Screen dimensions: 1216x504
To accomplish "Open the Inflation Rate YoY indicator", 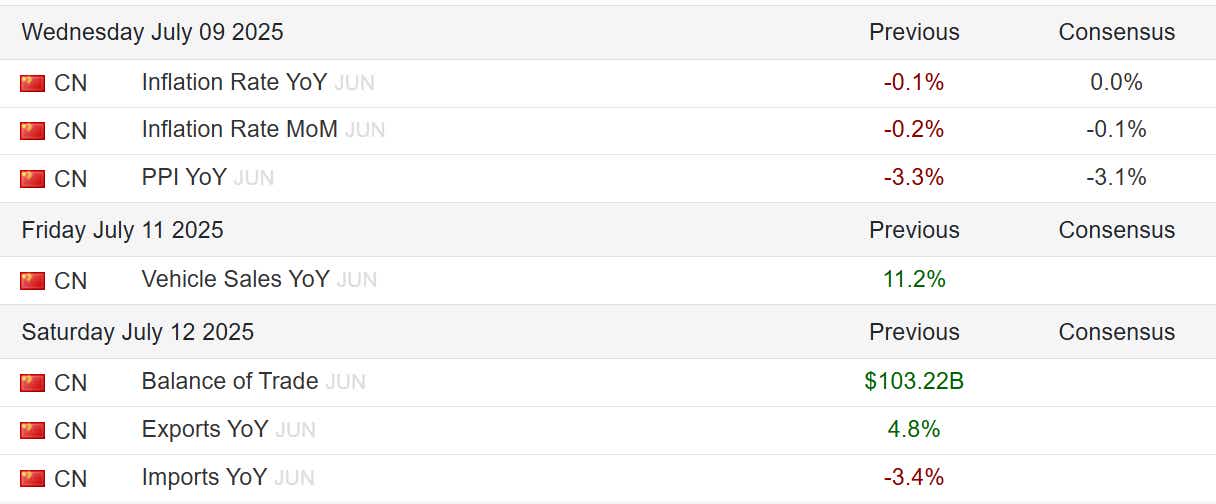I will tap(234, 82).
